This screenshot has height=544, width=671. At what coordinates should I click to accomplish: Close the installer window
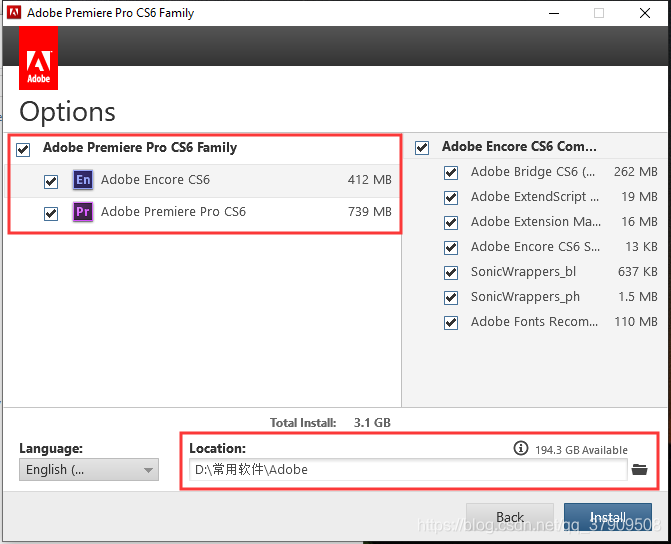point(645,13)
